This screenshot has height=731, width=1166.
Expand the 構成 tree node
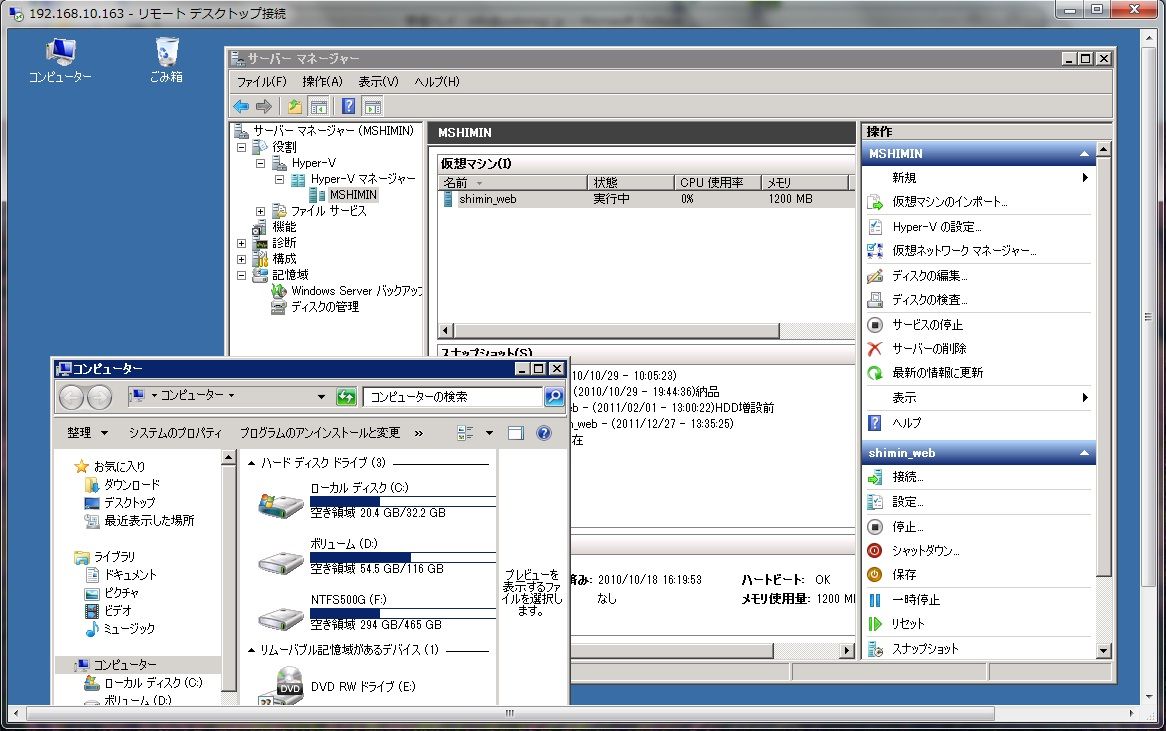[242, 260]
